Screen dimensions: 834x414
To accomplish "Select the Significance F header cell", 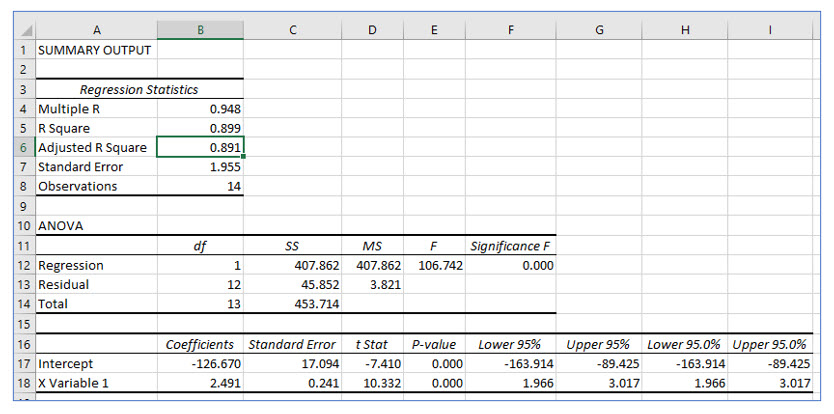I will pyautogui.click(x=511, y=246).
